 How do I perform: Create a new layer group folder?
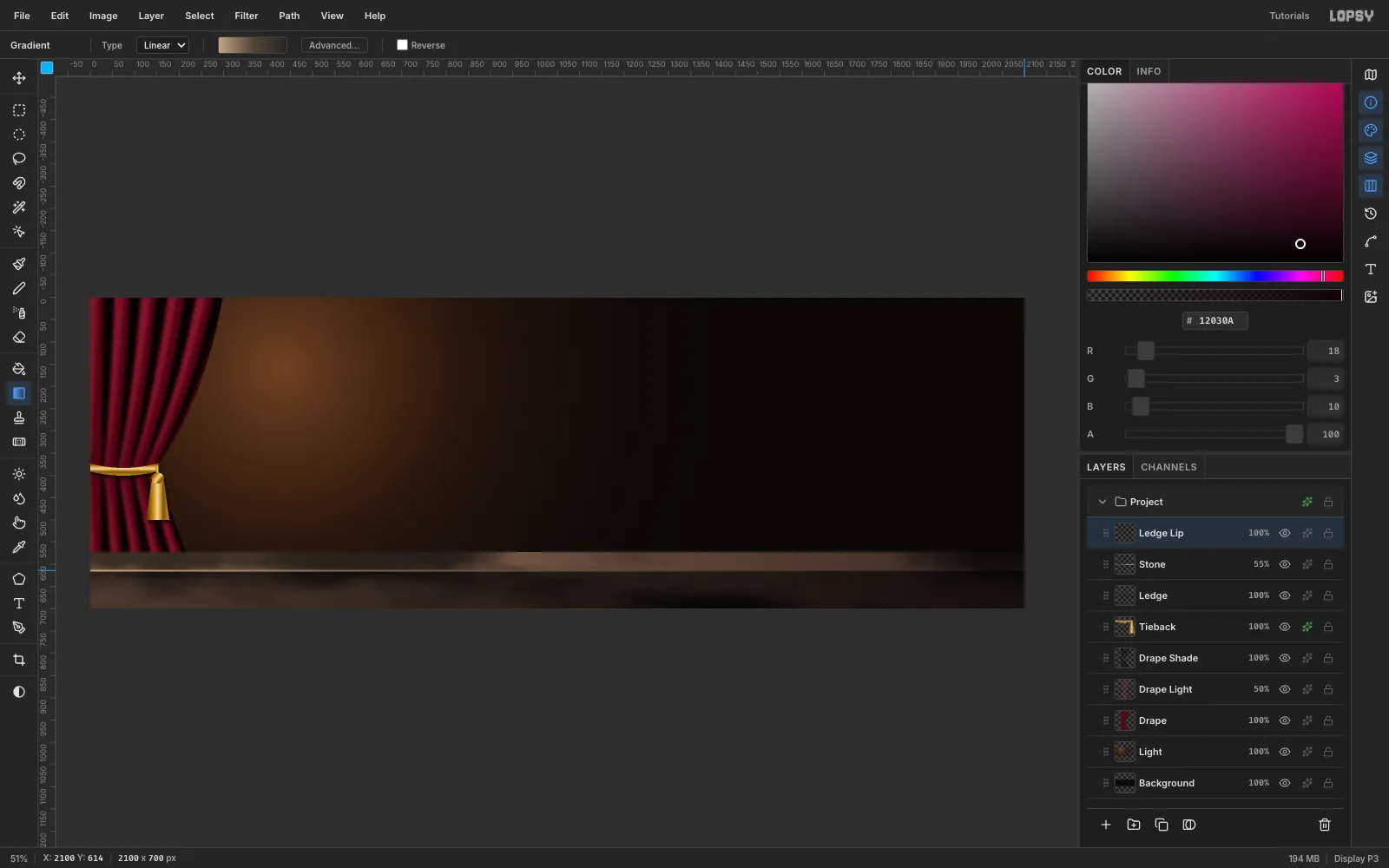tap(1134, 825)
